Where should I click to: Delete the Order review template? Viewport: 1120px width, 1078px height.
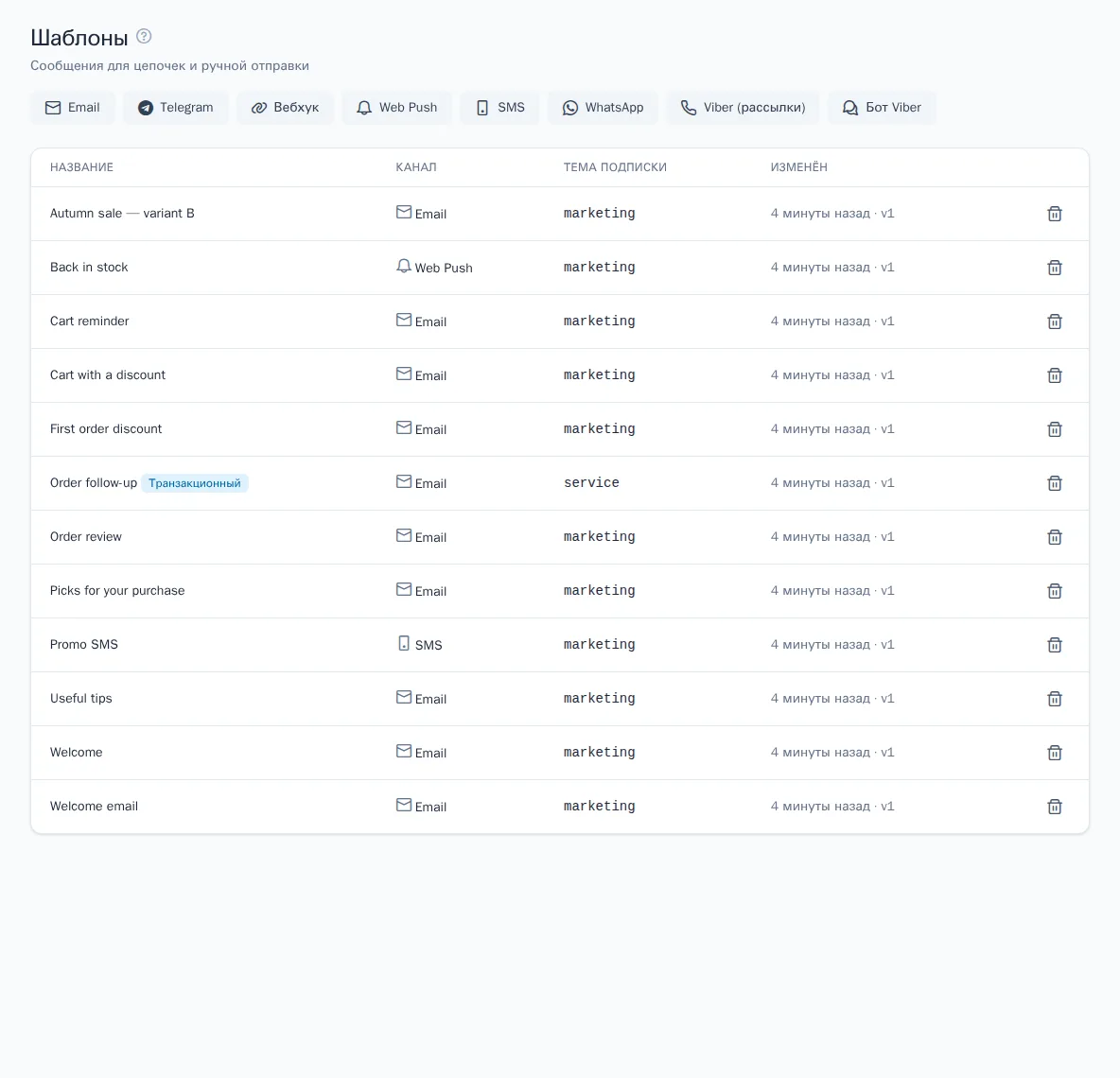click(1055, 537)
